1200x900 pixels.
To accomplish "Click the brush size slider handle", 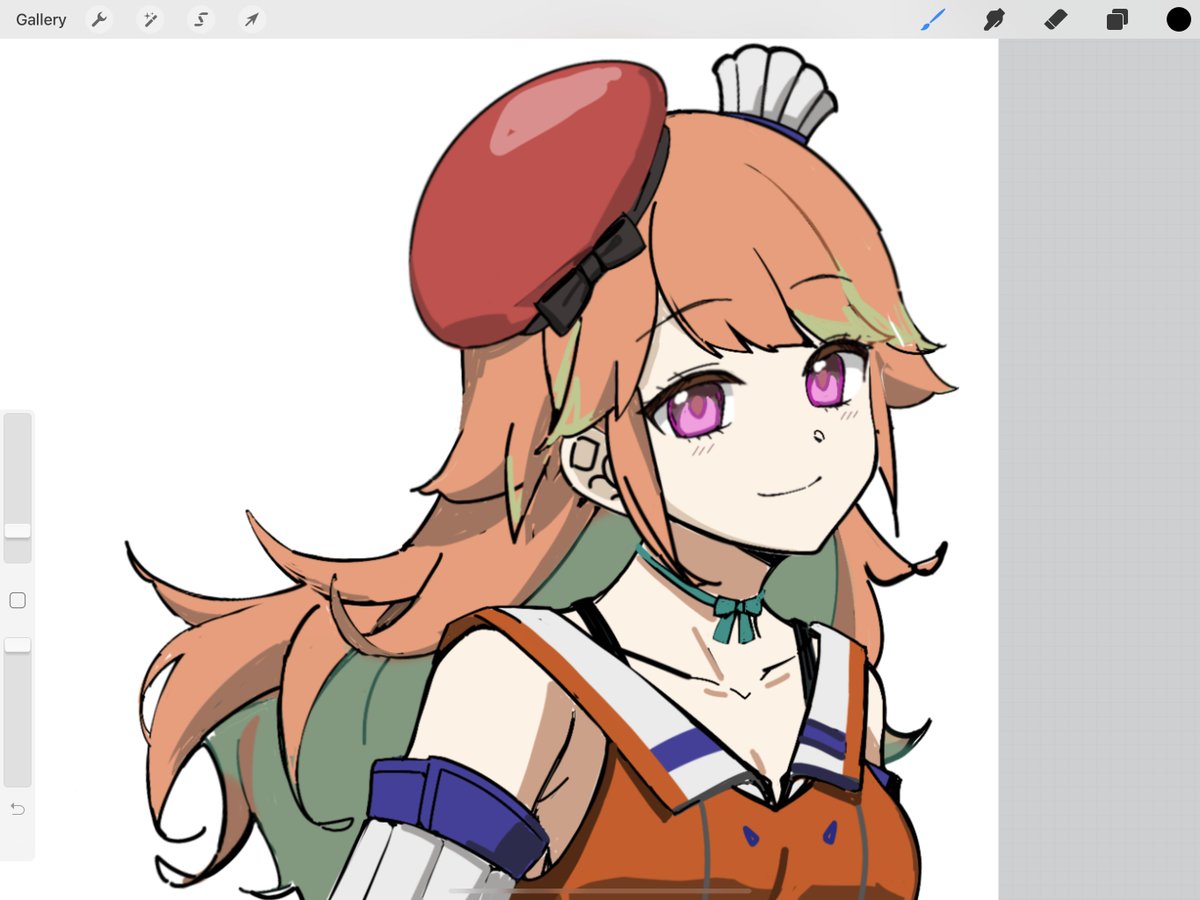I will coord(17,530).
